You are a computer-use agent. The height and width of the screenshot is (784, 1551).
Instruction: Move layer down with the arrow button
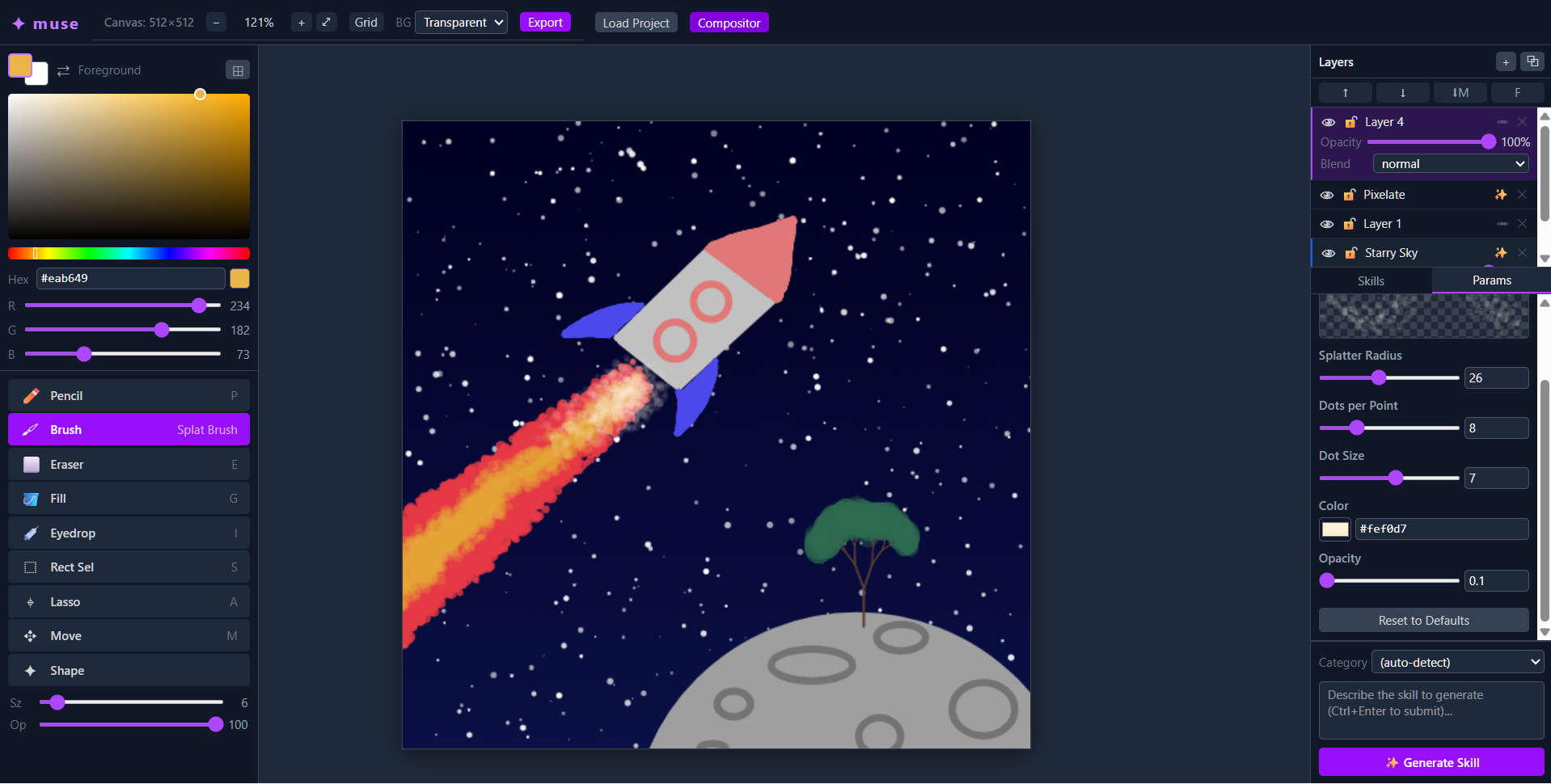(1403, 93)
